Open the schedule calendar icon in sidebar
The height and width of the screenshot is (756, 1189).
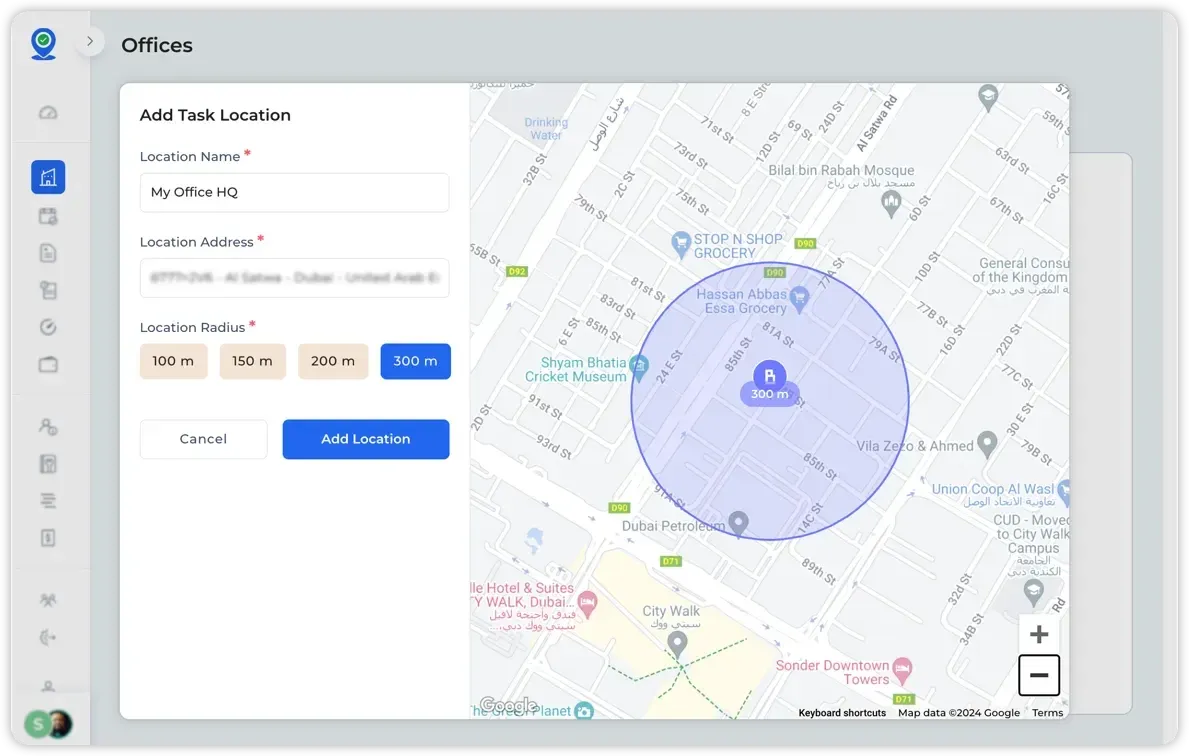pos(48,215)
